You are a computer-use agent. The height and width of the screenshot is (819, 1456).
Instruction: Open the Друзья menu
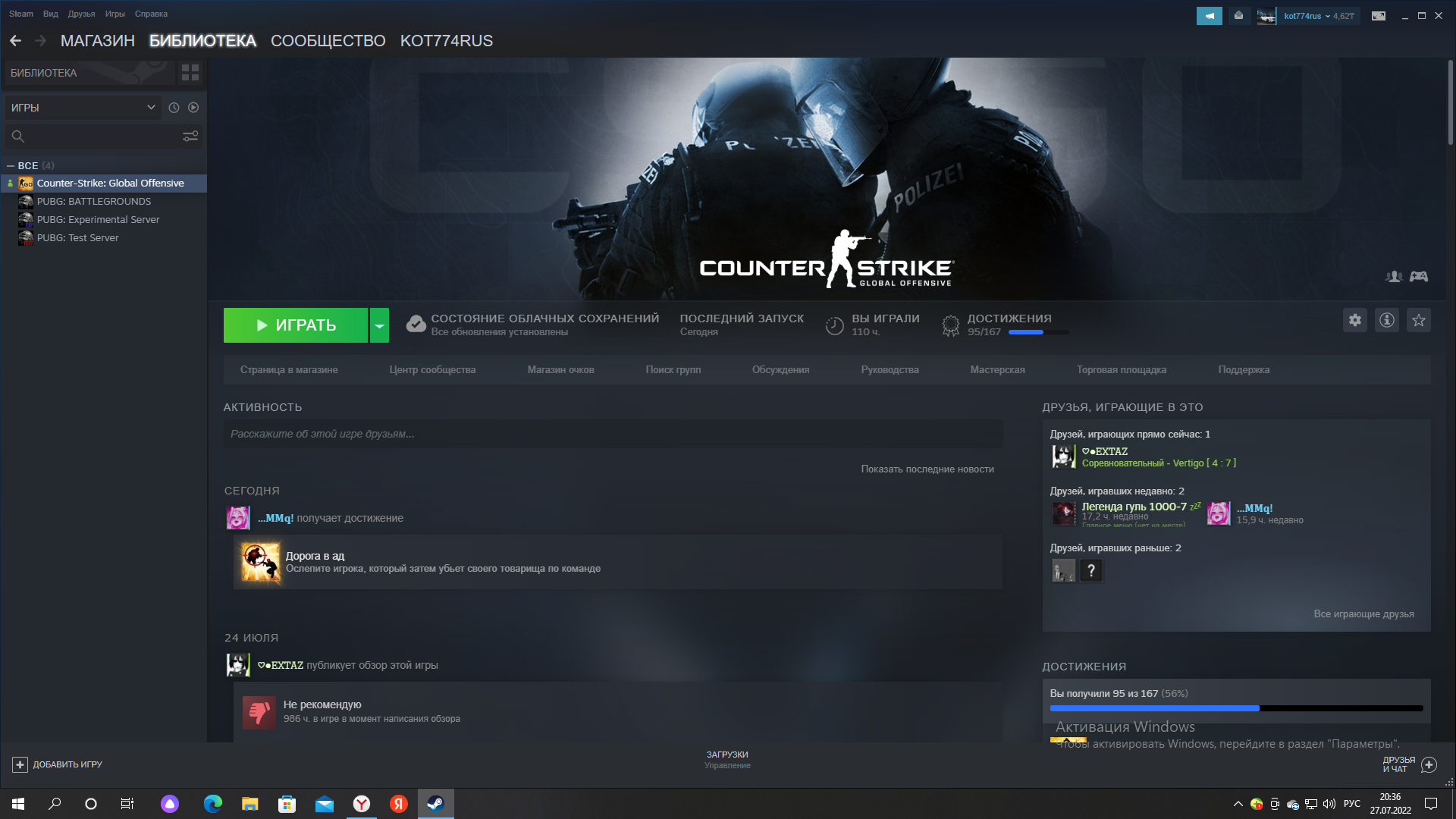81,14
